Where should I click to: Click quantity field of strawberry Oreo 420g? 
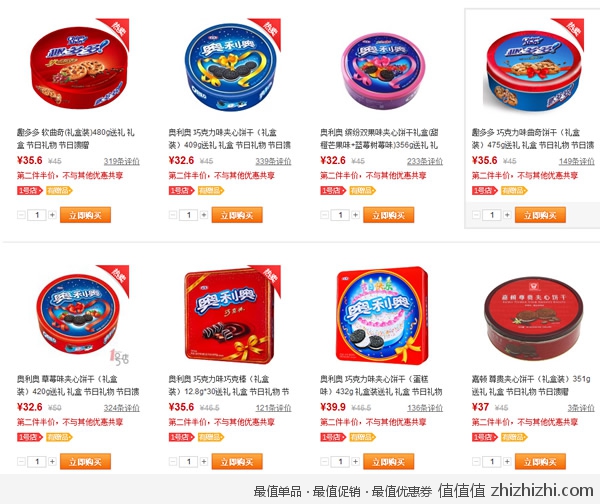click(37, 462)
